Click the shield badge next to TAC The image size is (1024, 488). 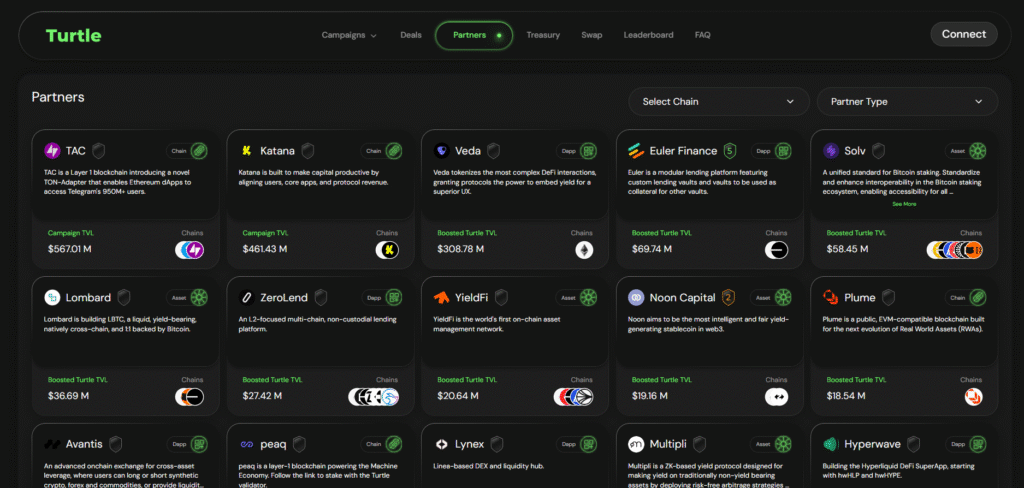click(99, 151)
